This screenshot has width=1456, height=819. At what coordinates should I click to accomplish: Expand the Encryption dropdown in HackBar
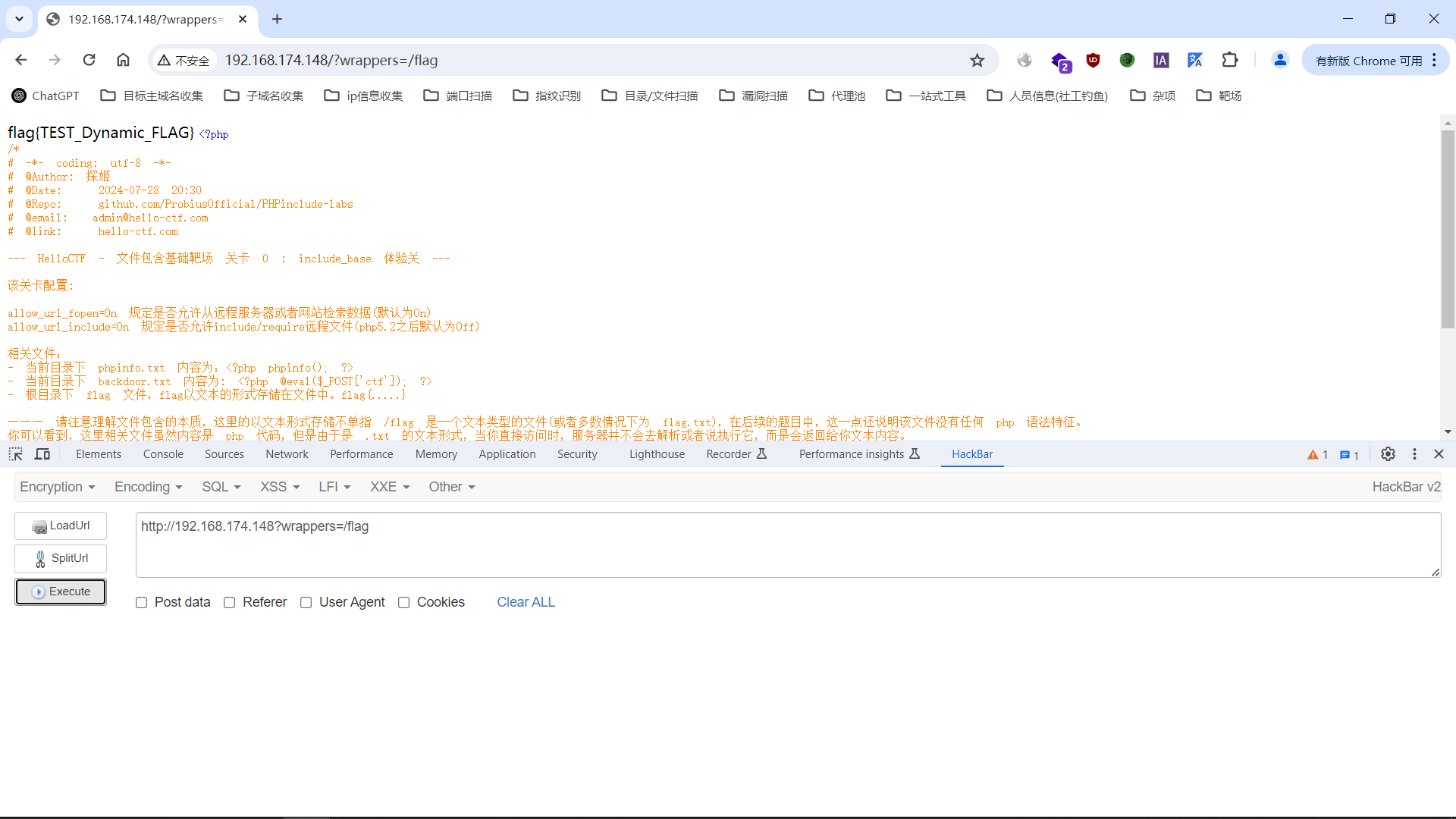(58, 487)
